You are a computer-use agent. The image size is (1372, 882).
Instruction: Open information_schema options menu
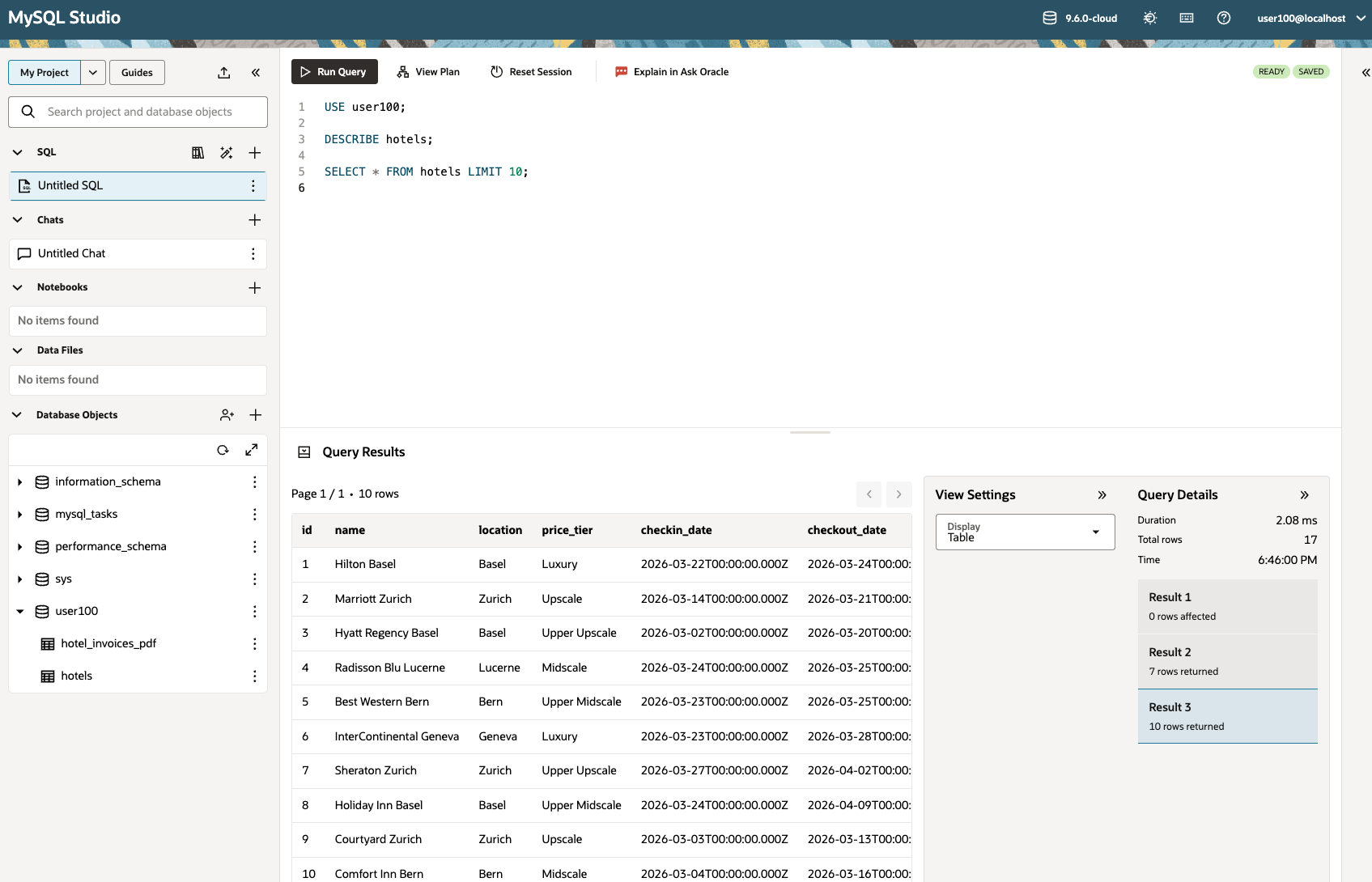point(255,482)
